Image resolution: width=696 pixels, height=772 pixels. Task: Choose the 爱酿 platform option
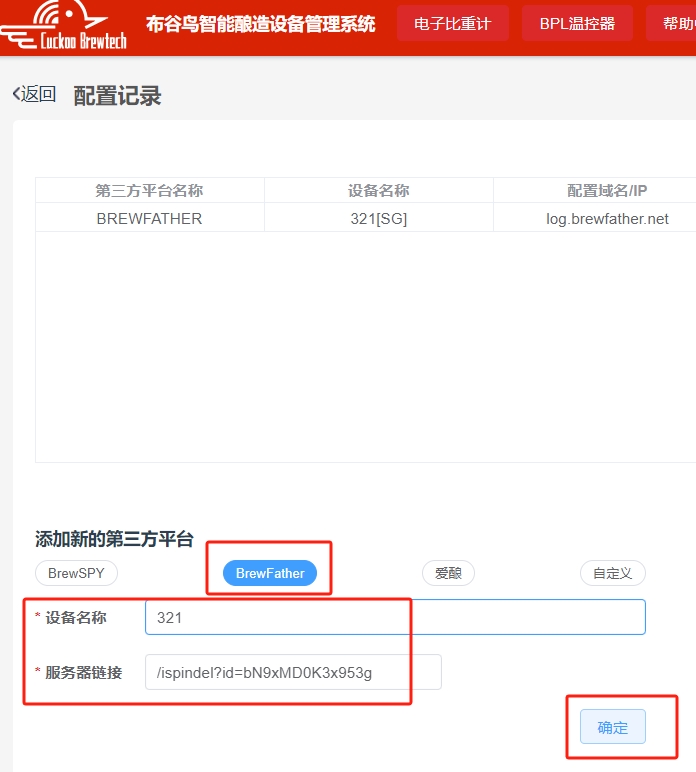448,573
